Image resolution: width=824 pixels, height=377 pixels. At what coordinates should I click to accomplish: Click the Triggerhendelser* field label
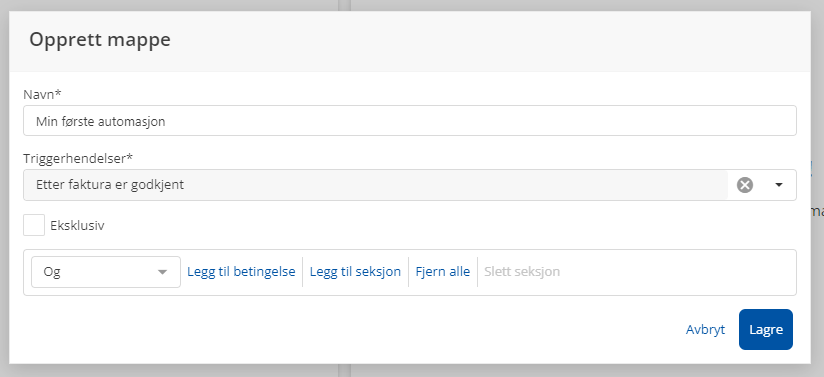(x=78, y=158)
